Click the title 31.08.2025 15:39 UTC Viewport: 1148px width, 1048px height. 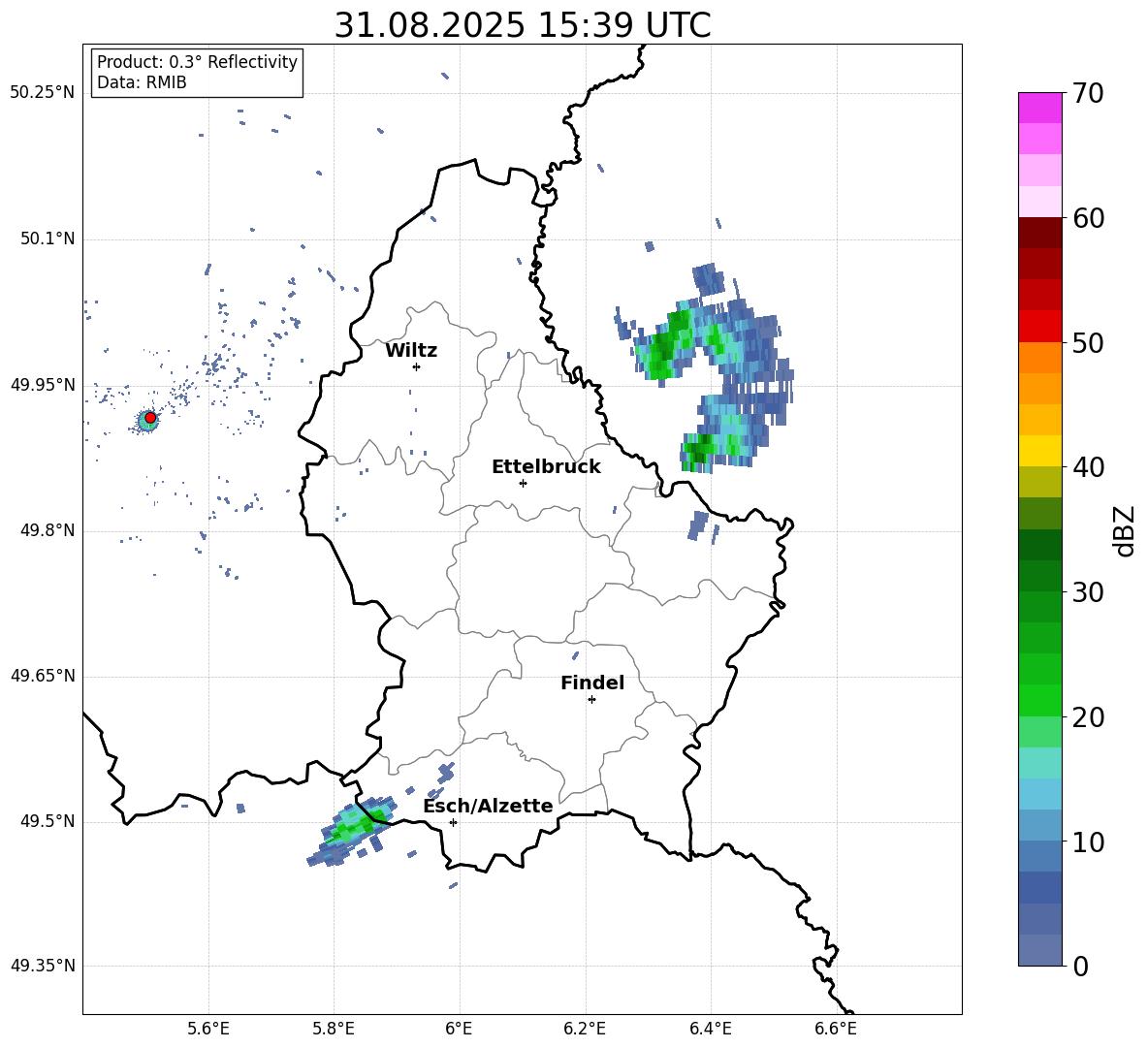pyautogui.click(x=523, y=25)
